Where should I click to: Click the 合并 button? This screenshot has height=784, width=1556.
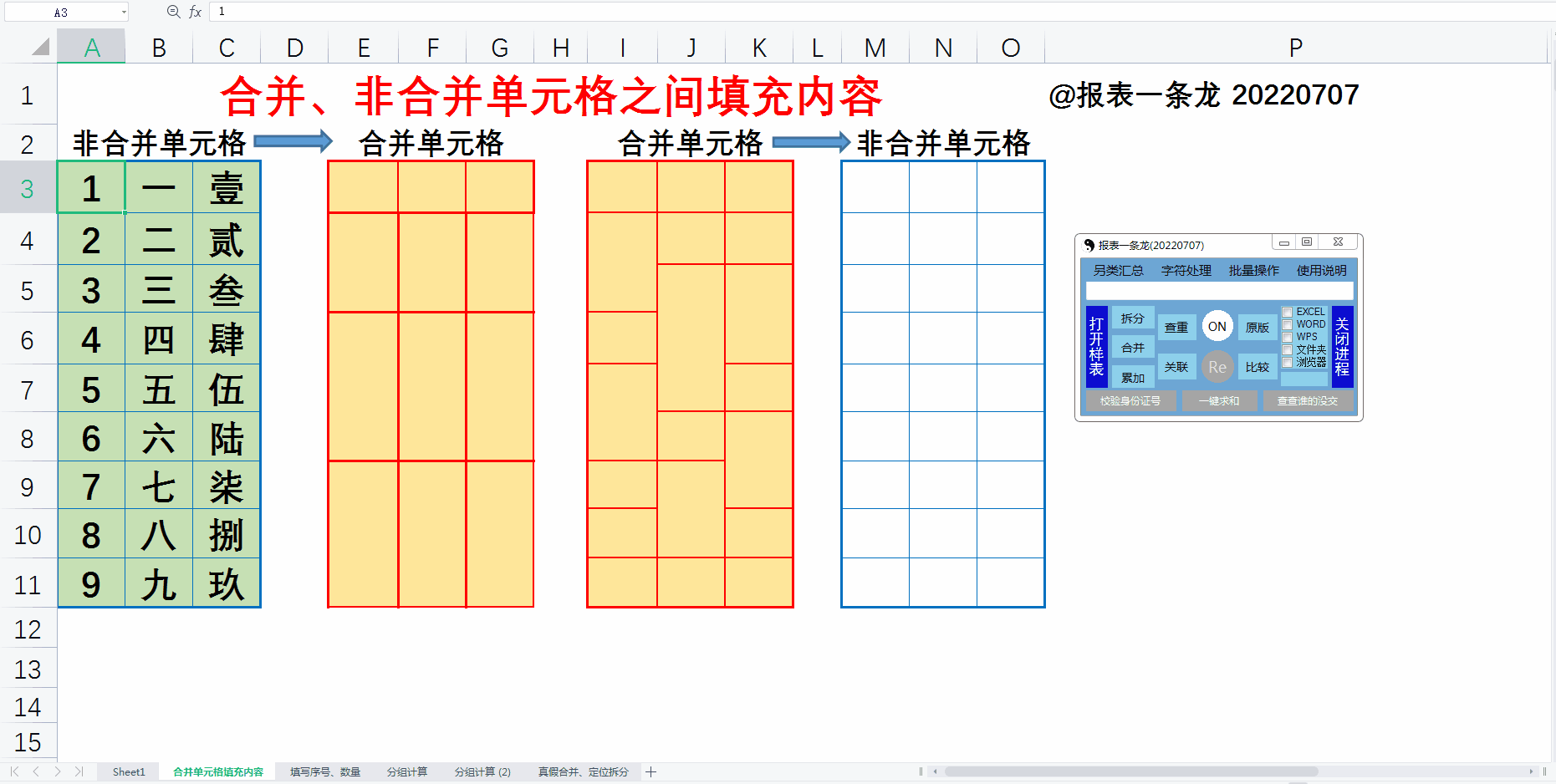click(x=1133, y=348)
